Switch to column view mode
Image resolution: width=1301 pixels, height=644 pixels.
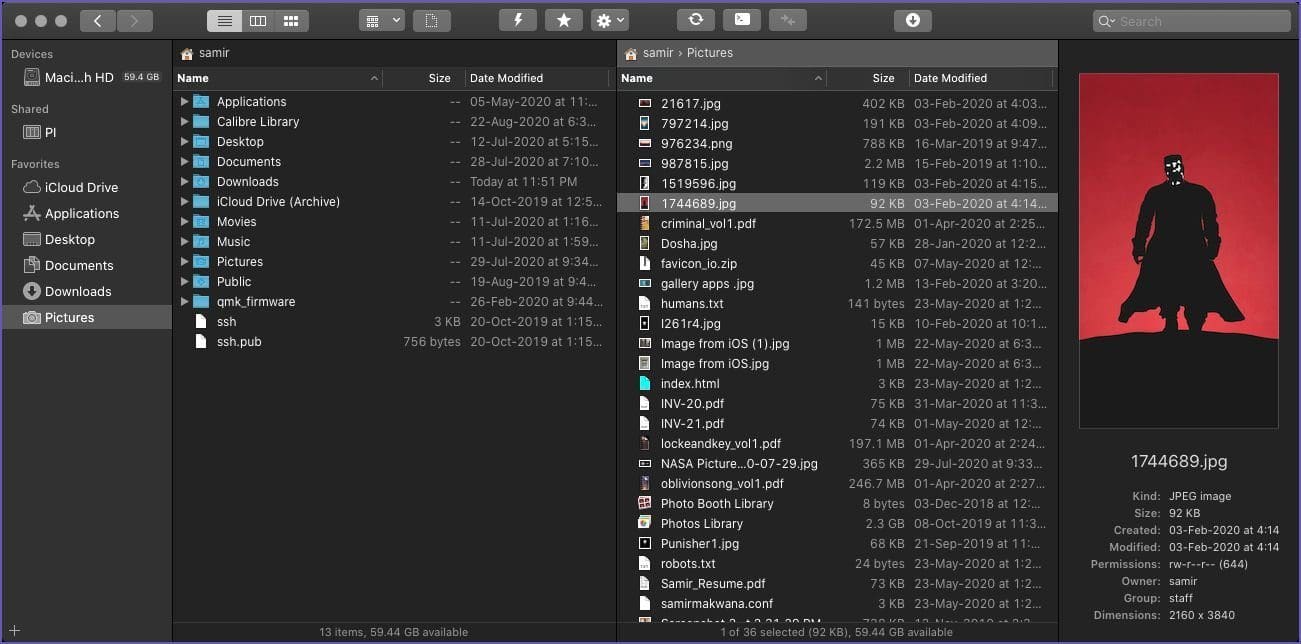(257, 20)
